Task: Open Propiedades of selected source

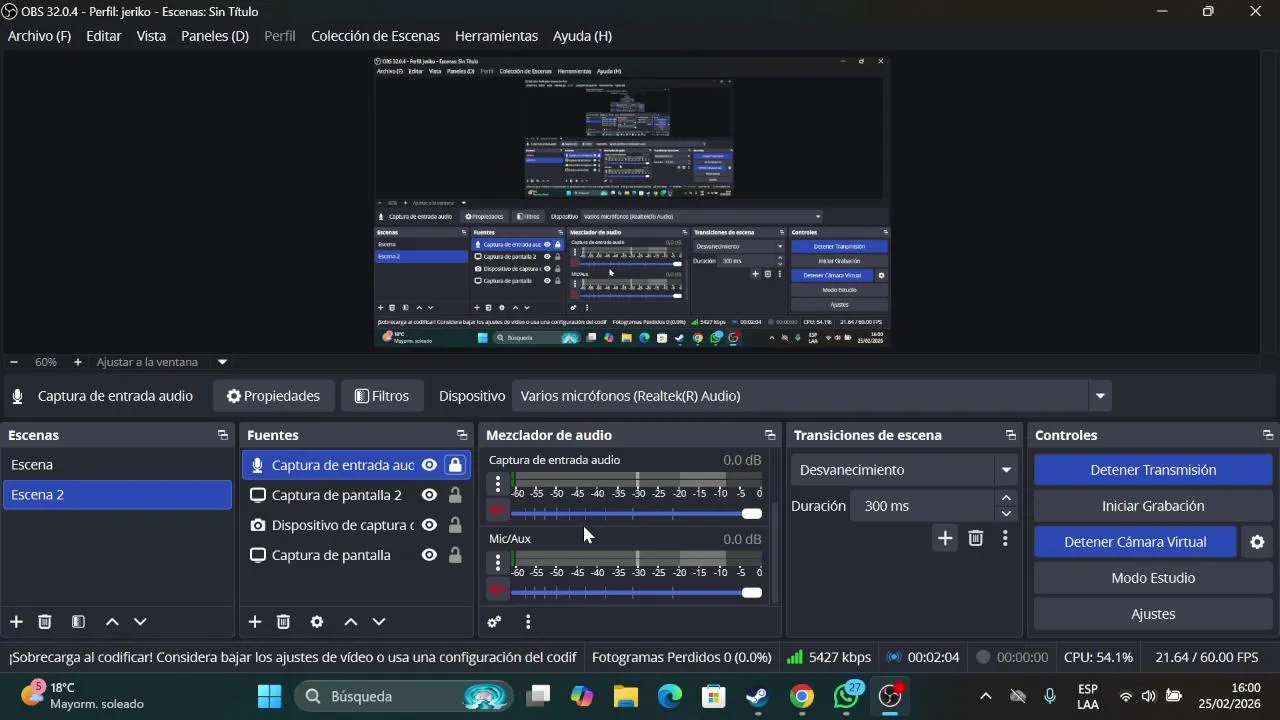Action: coord(273,396)
